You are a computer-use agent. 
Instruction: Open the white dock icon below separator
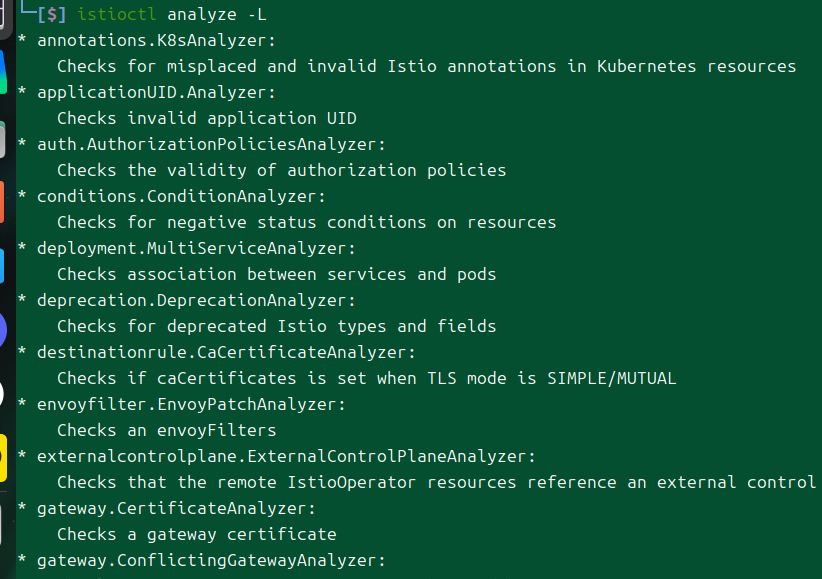click(x=2, y=524)
